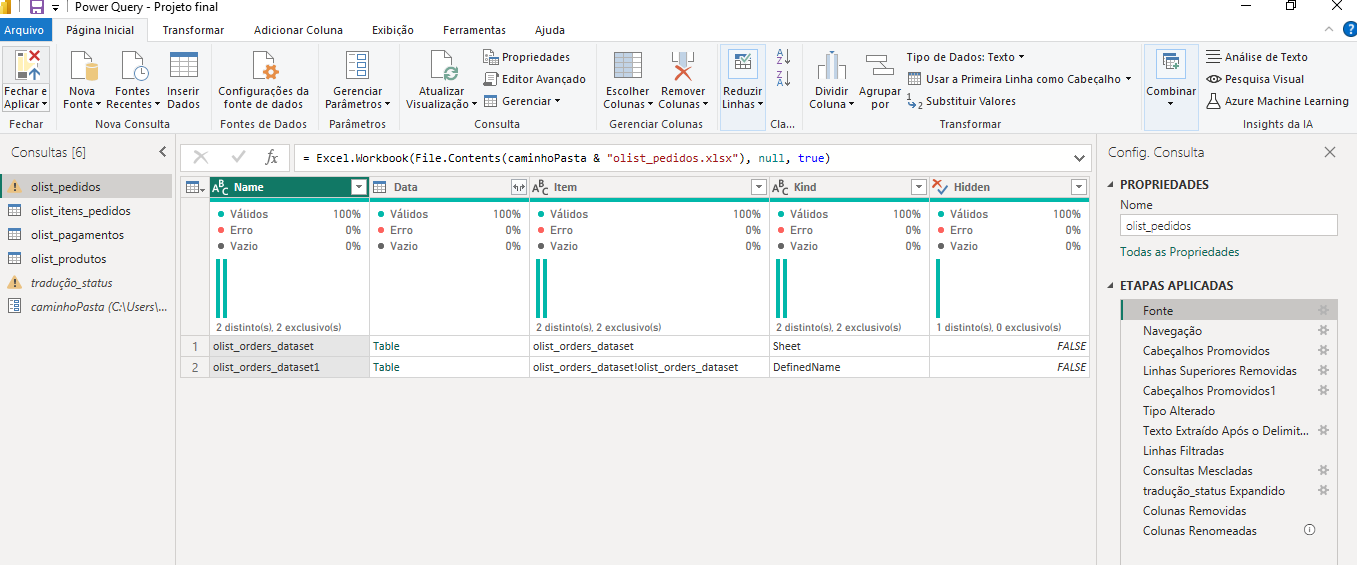Image resolution: width=1357 pixels, height=565 pixels.
Task: Open settings gear for Fonte step
Action: pos(1323,311)
